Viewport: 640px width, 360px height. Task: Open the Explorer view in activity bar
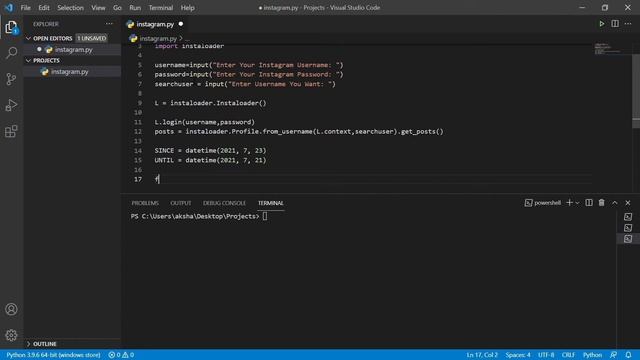11,27
